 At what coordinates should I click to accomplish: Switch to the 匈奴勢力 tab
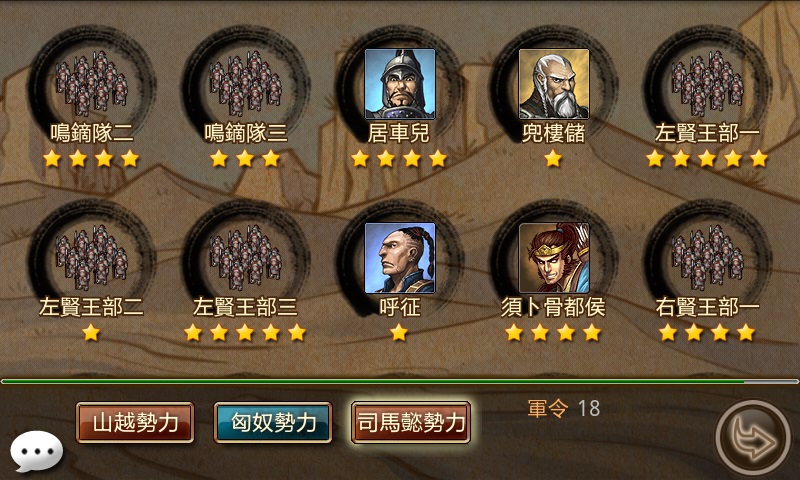(273, 422)
